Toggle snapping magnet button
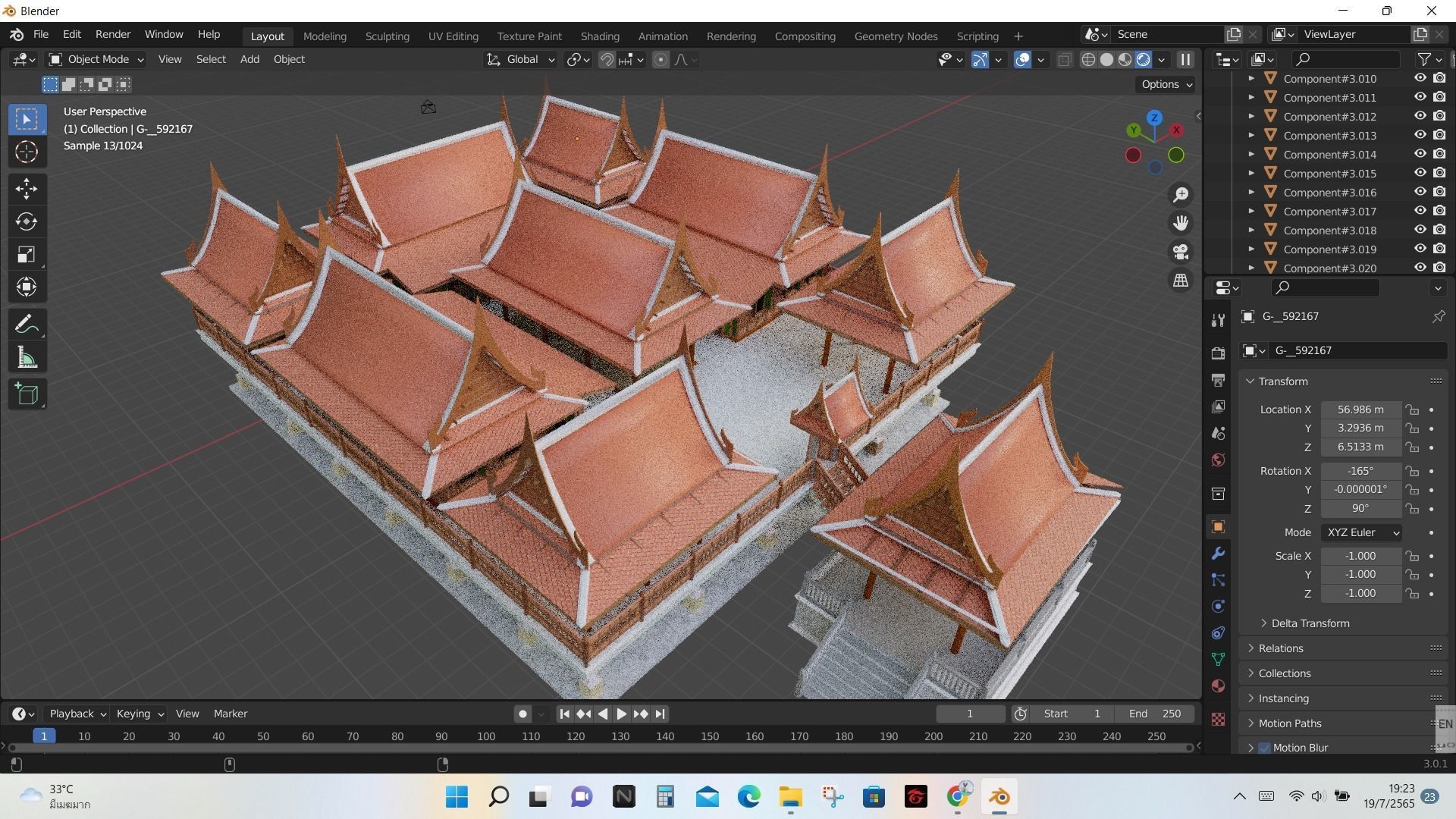 [x=607, y=59]
